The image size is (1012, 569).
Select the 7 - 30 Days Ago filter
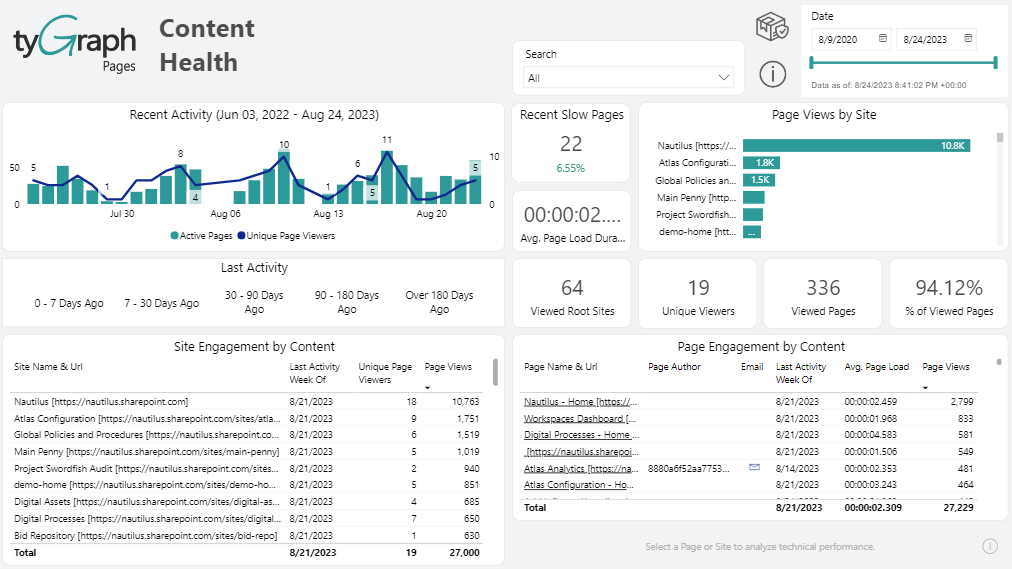click(x=161, y=303)
